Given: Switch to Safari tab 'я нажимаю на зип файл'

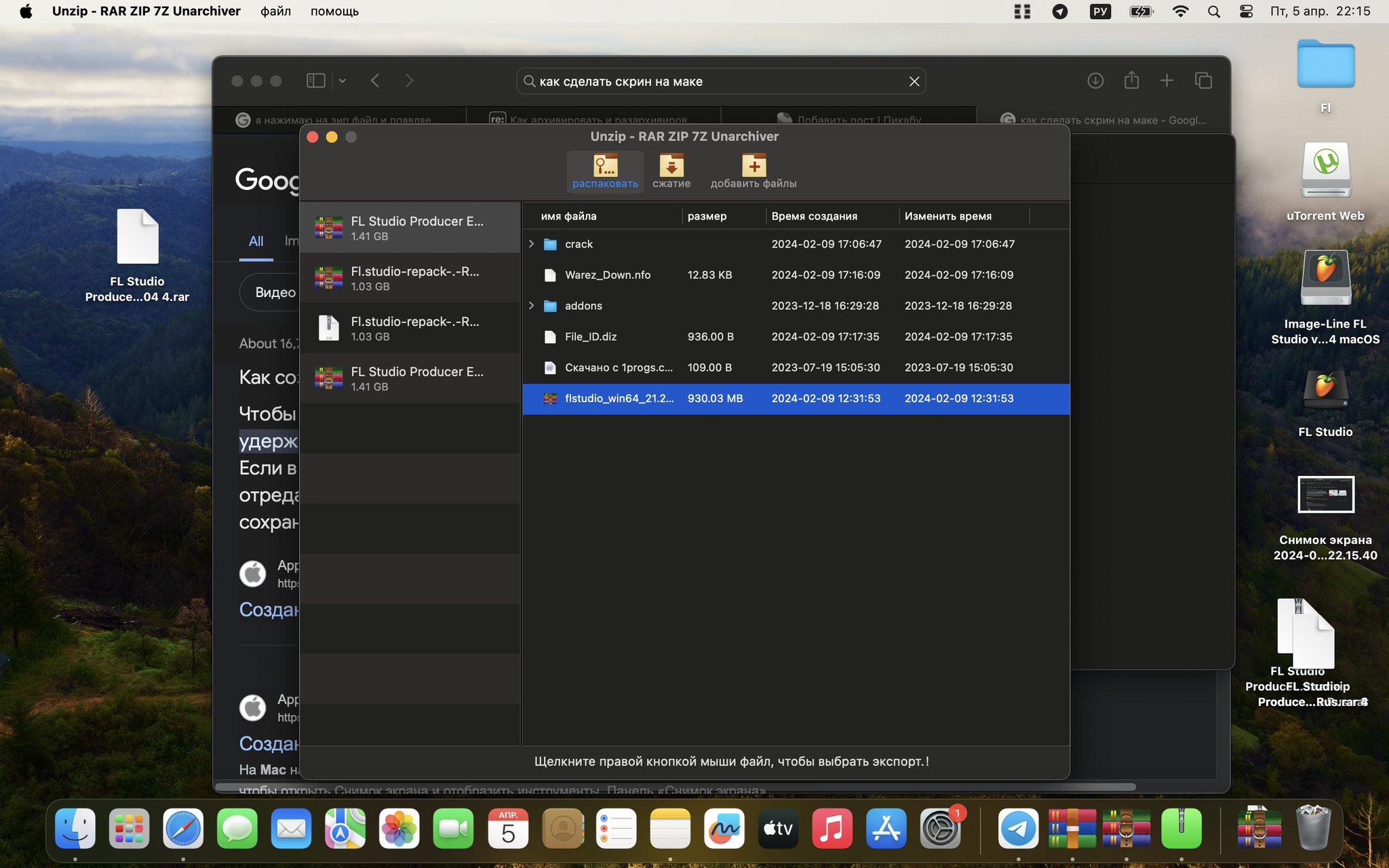Looking at the screenshot, I should (339, 119).
